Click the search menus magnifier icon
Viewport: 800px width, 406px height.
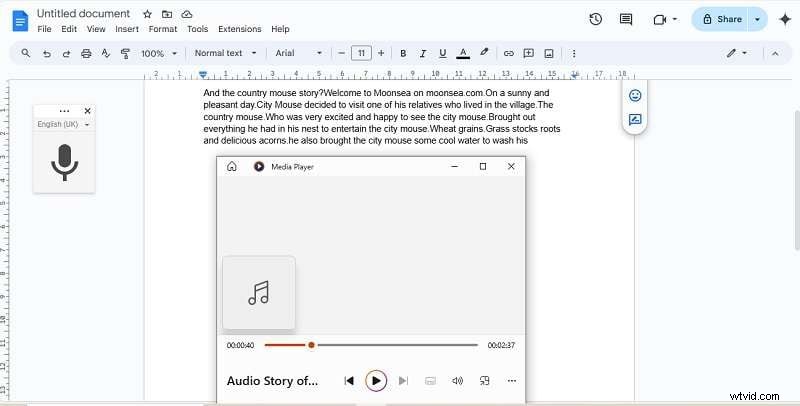[x=26, y=53]
